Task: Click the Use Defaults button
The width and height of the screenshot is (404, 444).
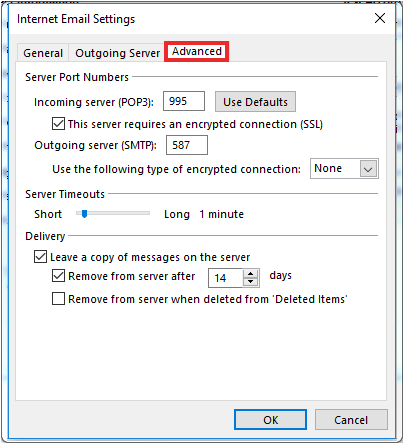Action: coord(255,102)
